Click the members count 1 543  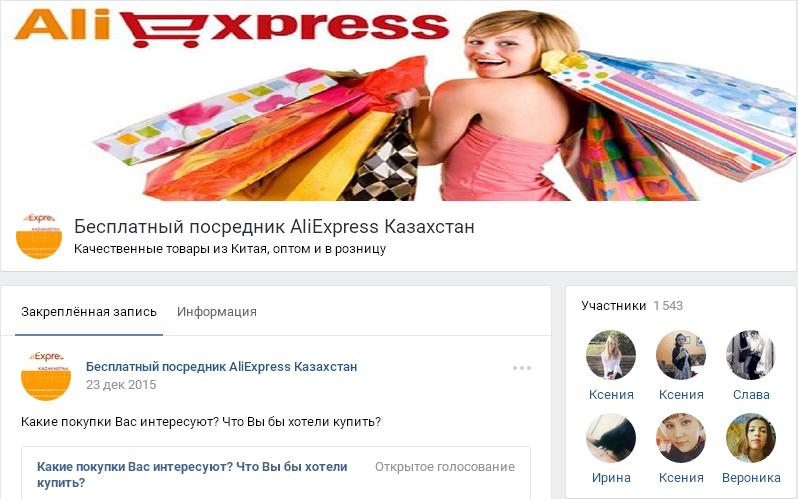[668, 306]
